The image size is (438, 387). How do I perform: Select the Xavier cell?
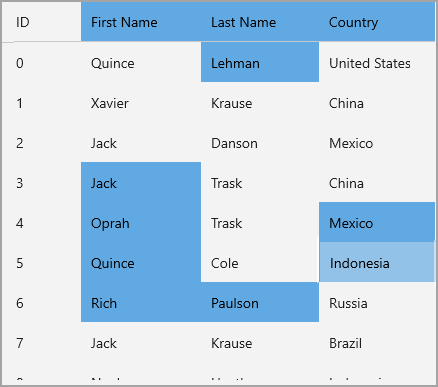click(141, 102)
